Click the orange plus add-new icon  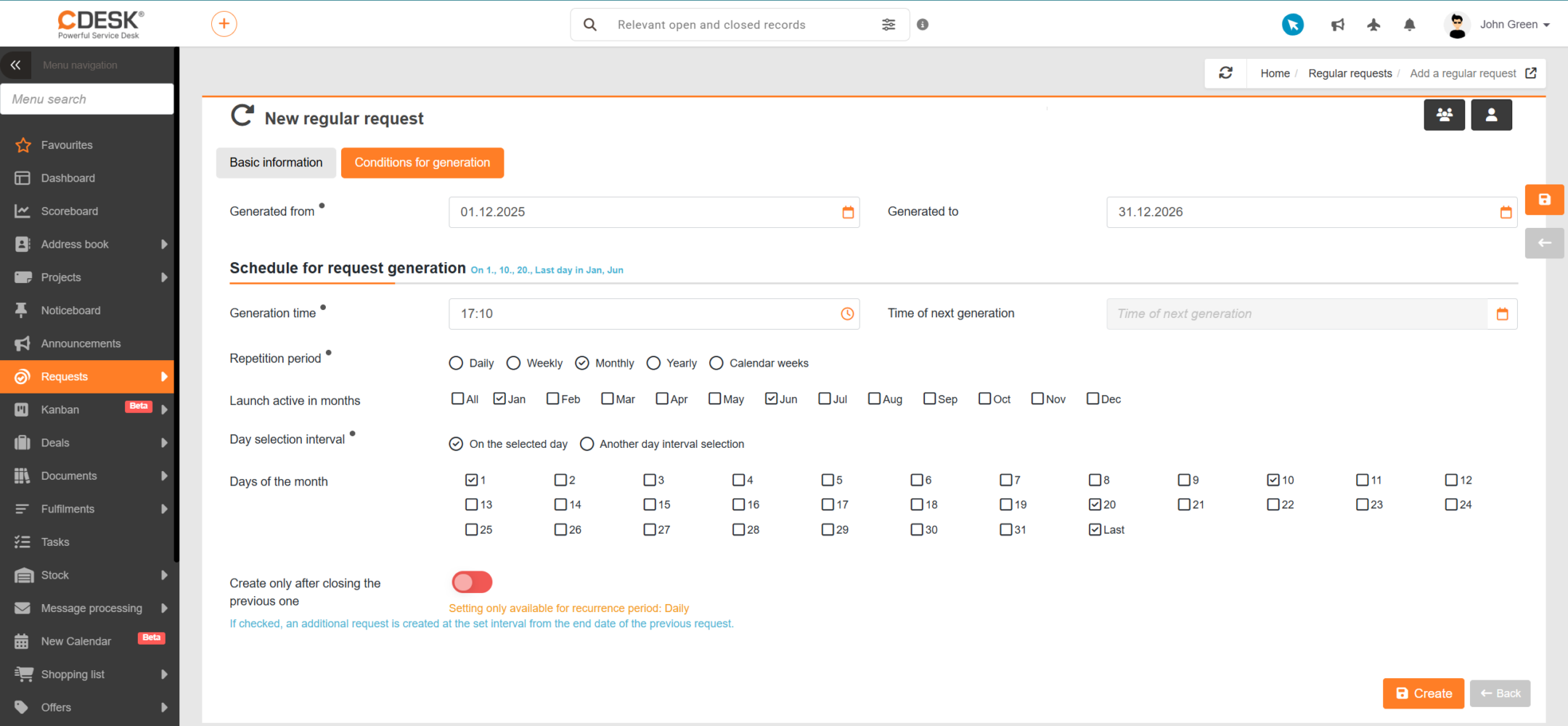point(224,24)
